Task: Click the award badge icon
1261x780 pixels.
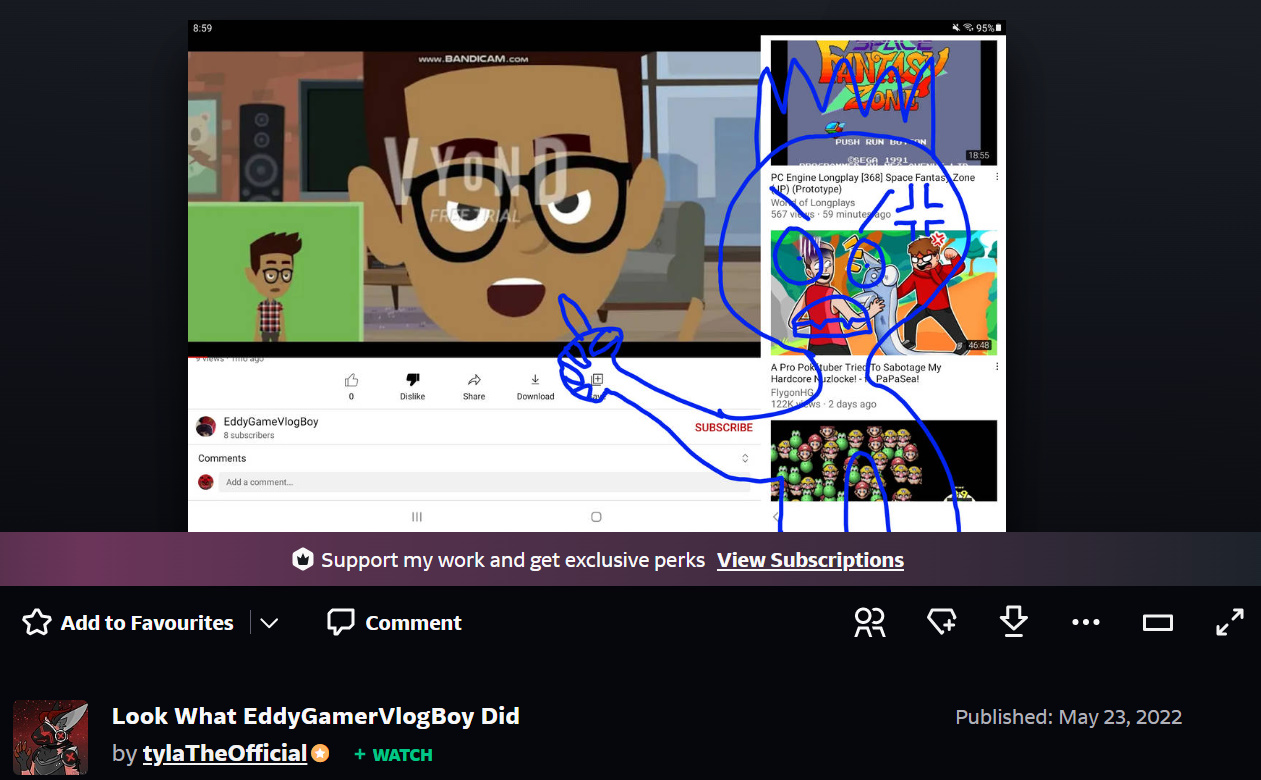Action: click(941, 622)
